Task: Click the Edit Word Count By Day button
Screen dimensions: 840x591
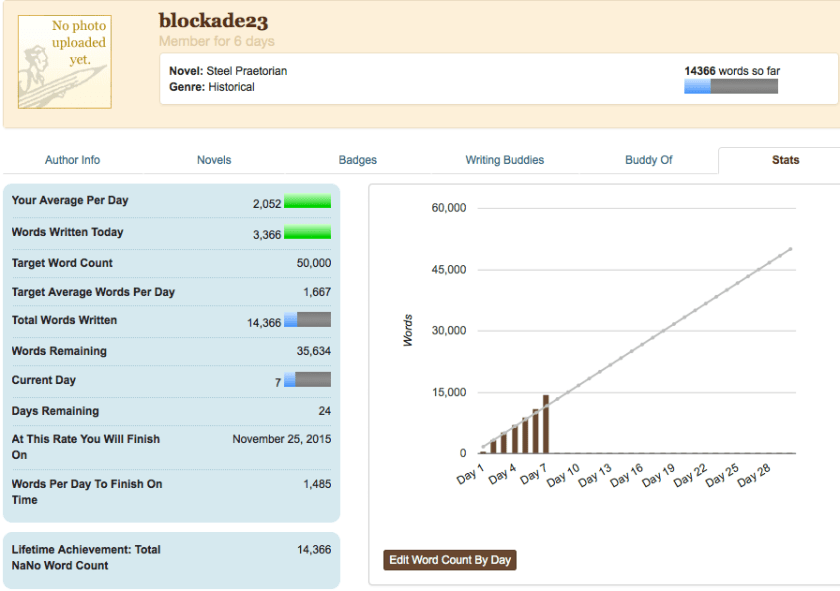Action: [x=449, y=560]
